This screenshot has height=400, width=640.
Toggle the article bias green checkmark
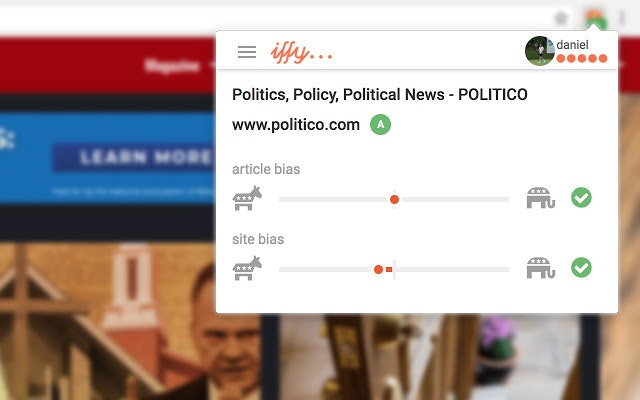pyautogui.click(x=581, y=198)
